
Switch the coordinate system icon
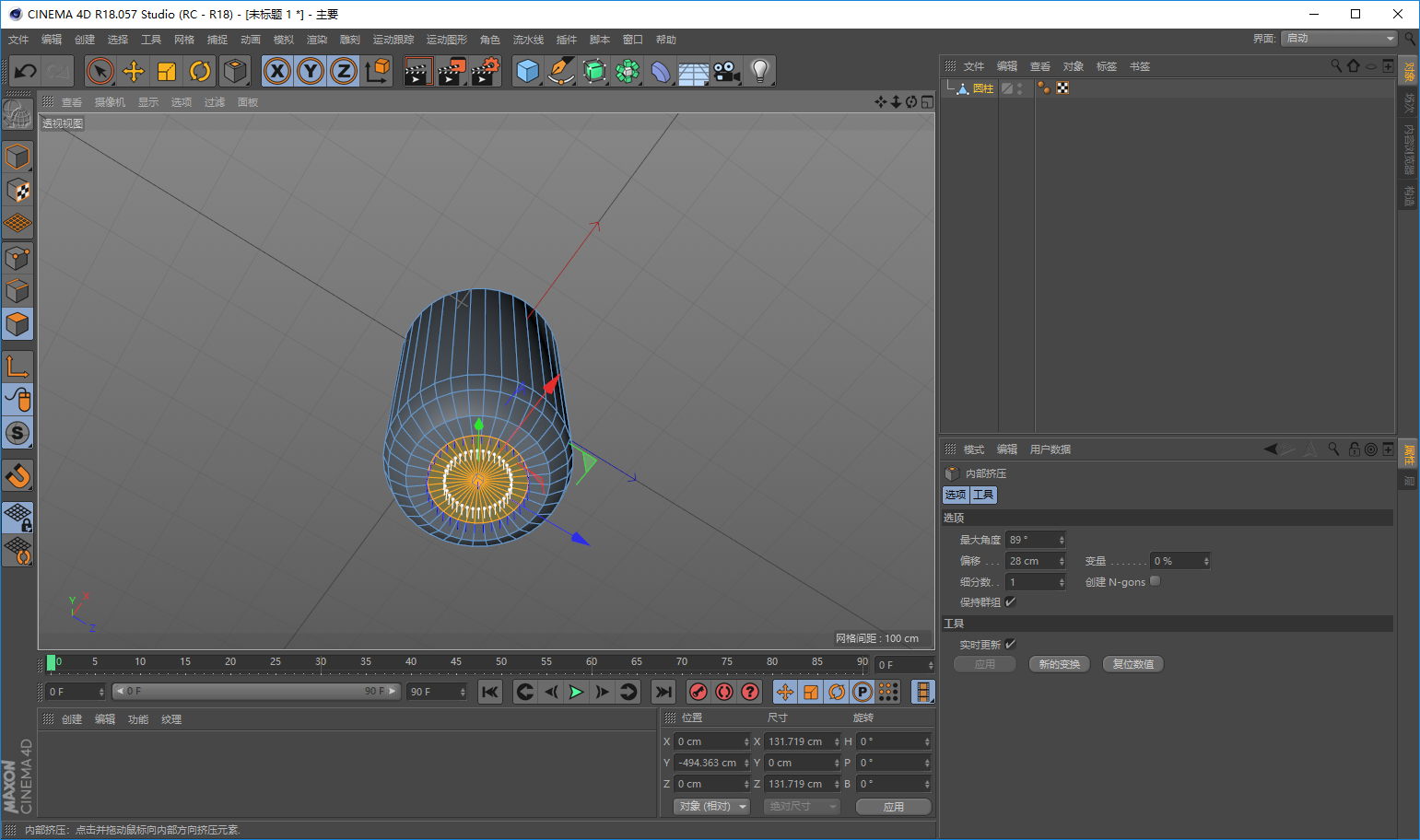[x=377, y=71]
